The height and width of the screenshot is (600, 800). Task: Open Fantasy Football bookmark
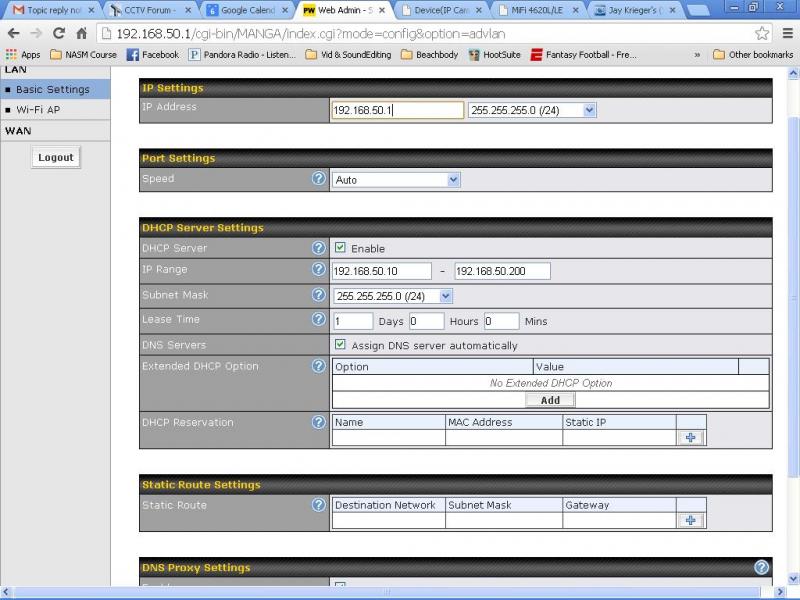(x=583, y=55)
